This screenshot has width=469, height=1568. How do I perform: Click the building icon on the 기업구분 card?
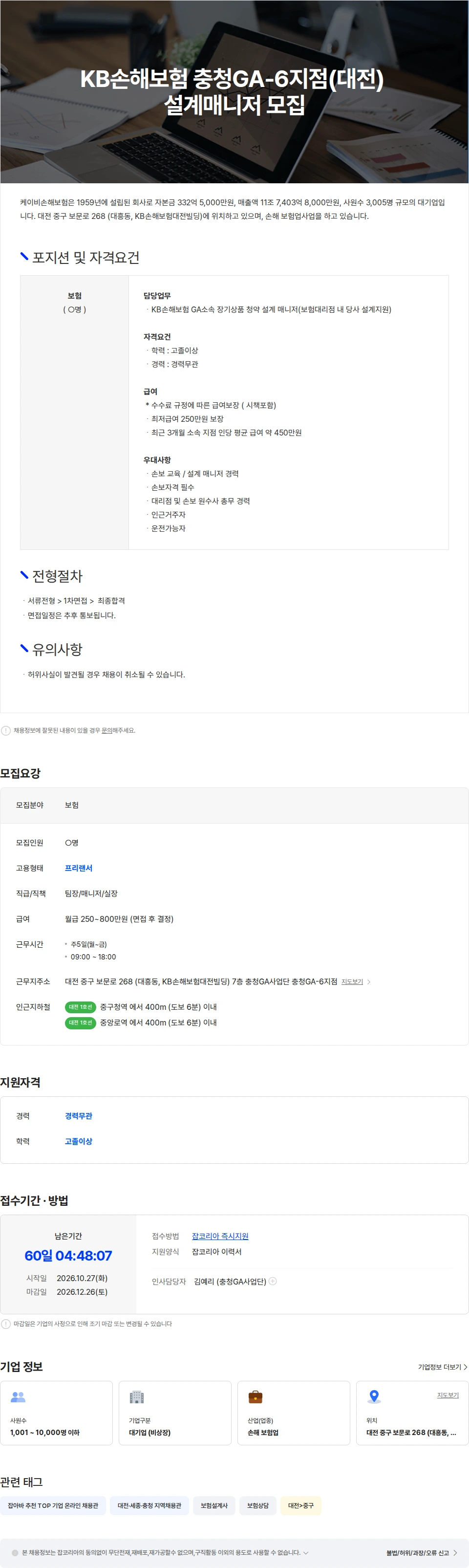pos(137,1397)
